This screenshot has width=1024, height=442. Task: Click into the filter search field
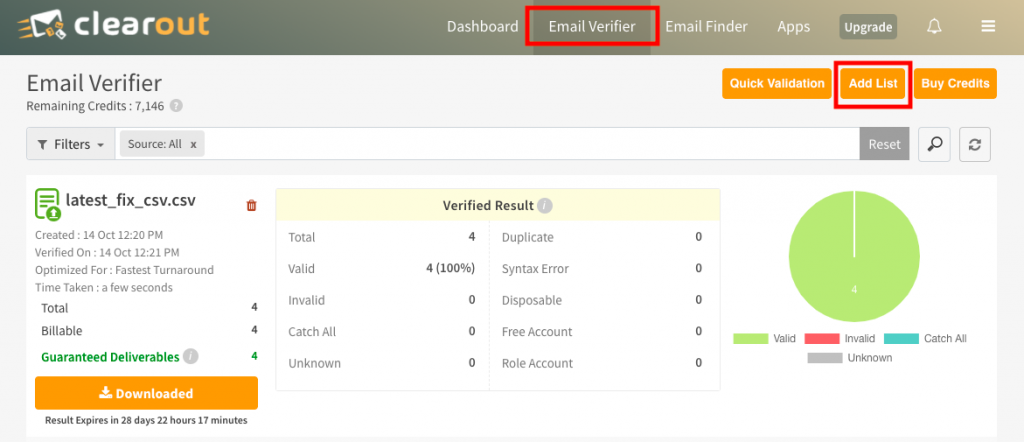[532, 144]
